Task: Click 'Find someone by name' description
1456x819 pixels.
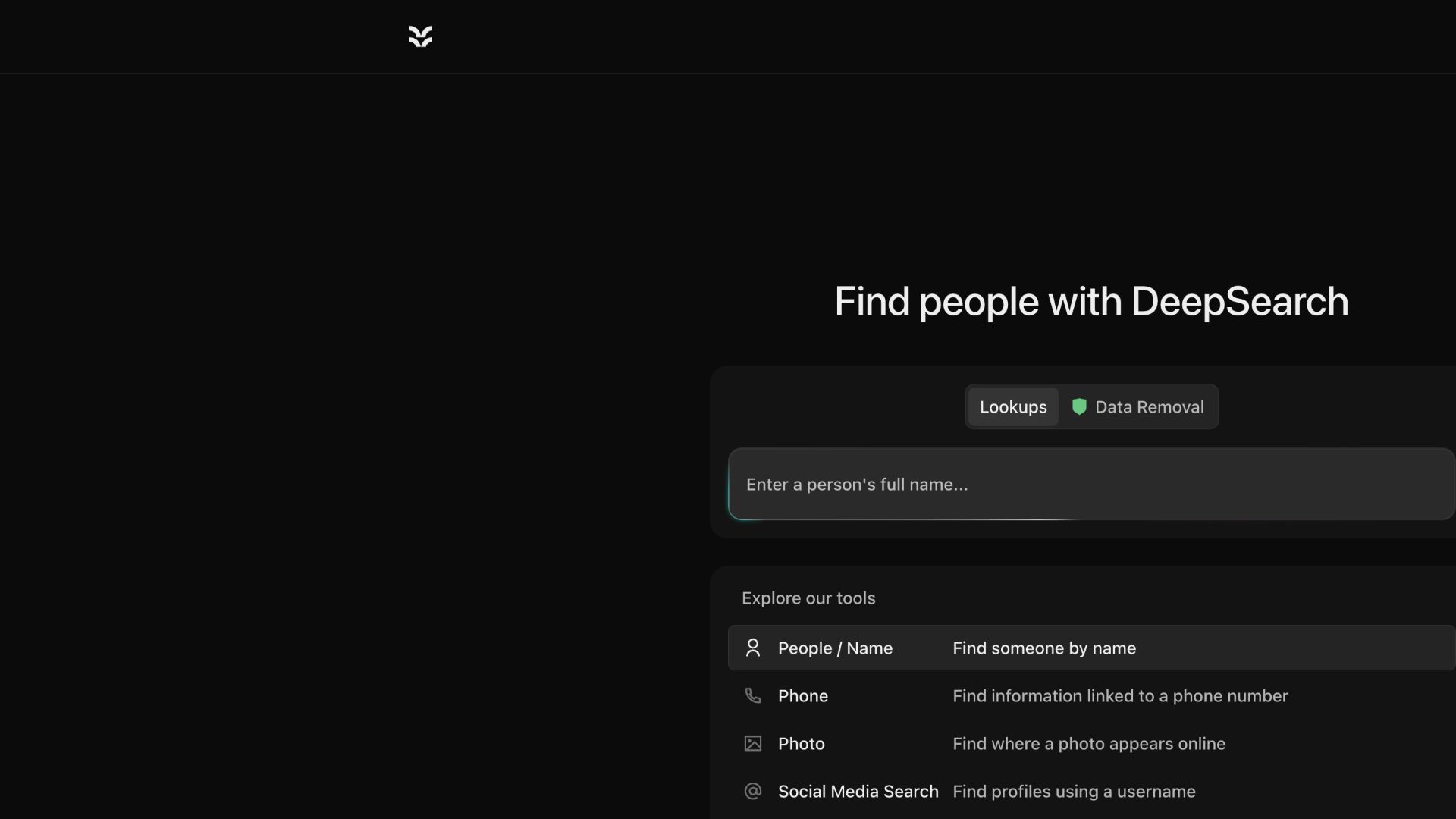Action: click(x=1044, y=648)
